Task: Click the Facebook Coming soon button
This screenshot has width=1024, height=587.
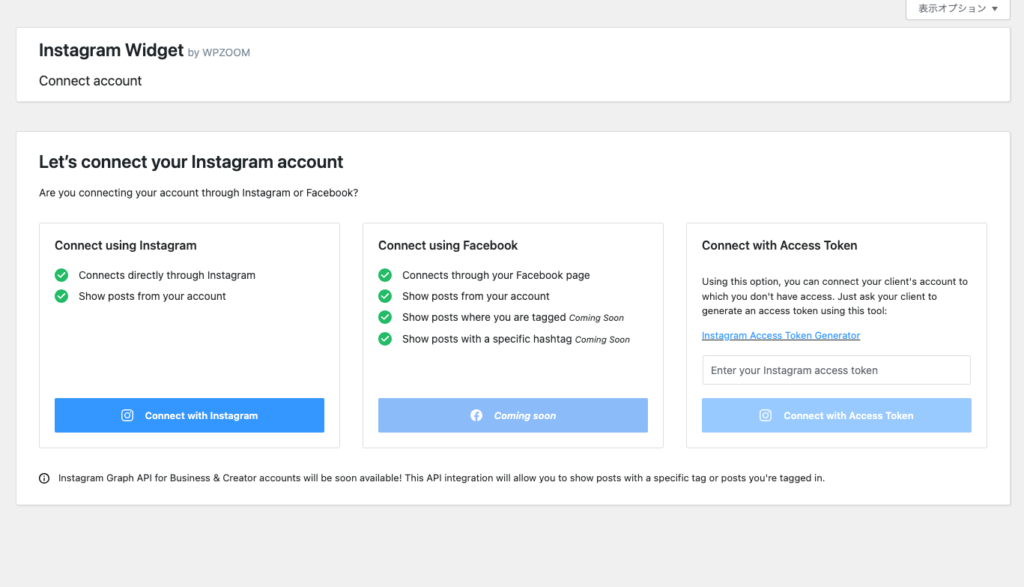Action: point(512,415)
